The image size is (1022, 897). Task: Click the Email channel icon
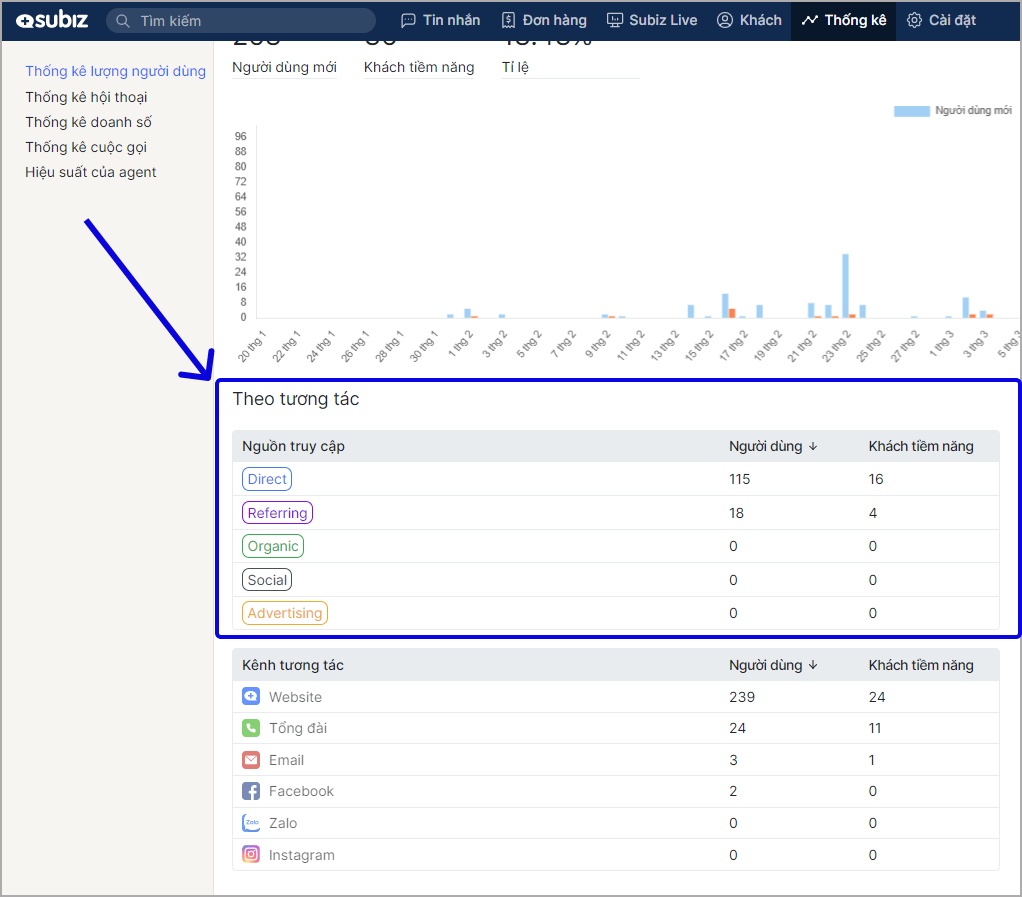[x=251, y=760]
